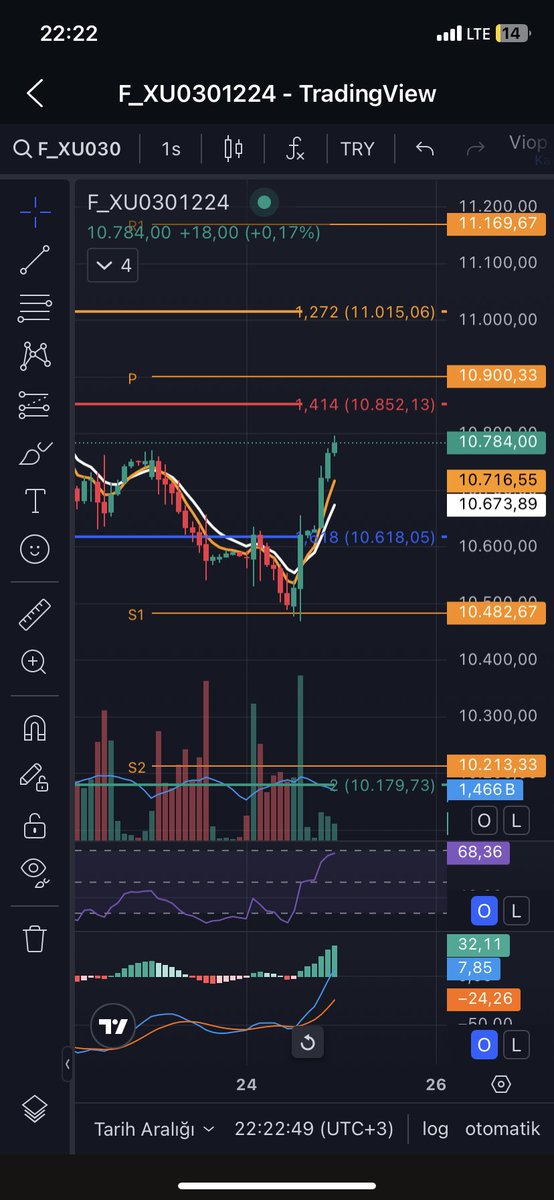Select the crosshair cursor tool

point(35,211)
